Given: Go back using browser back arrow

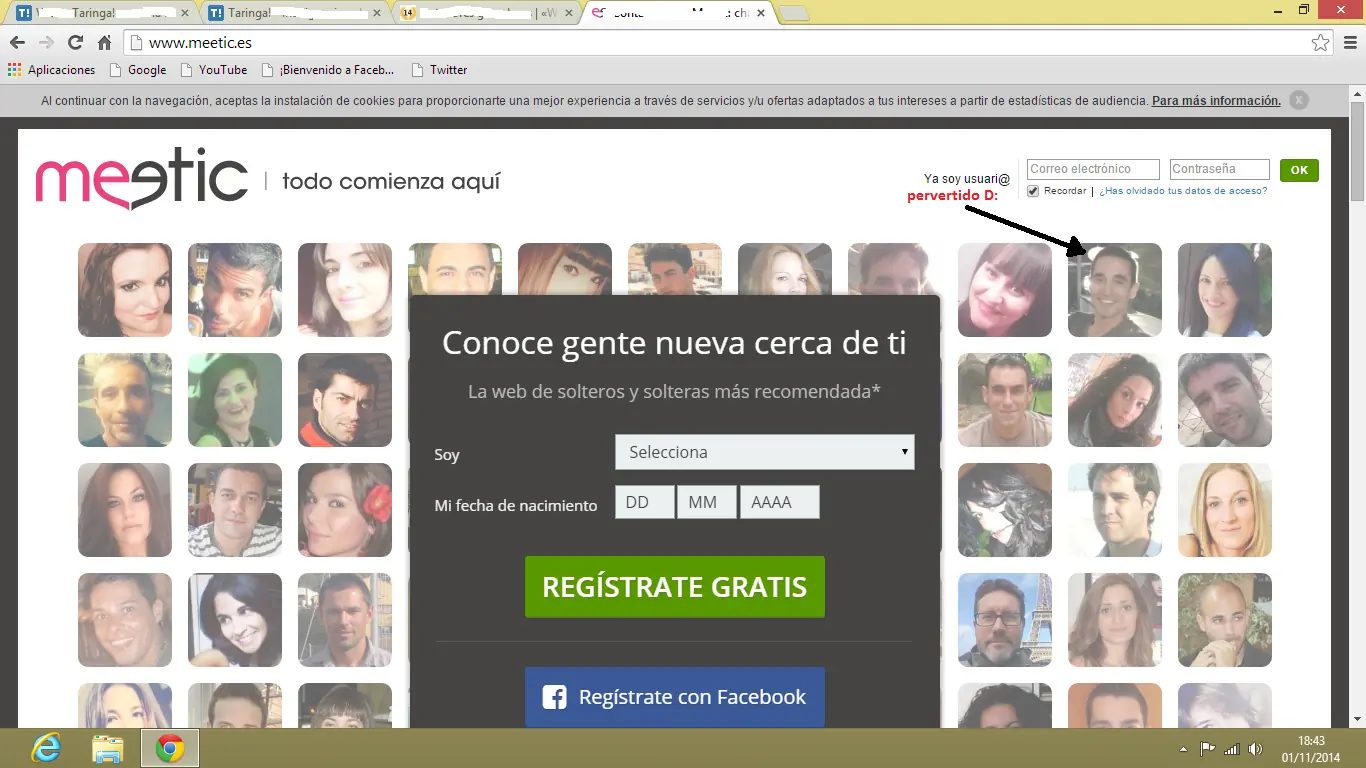Looking at the screenshot, I should pos(17,43).
